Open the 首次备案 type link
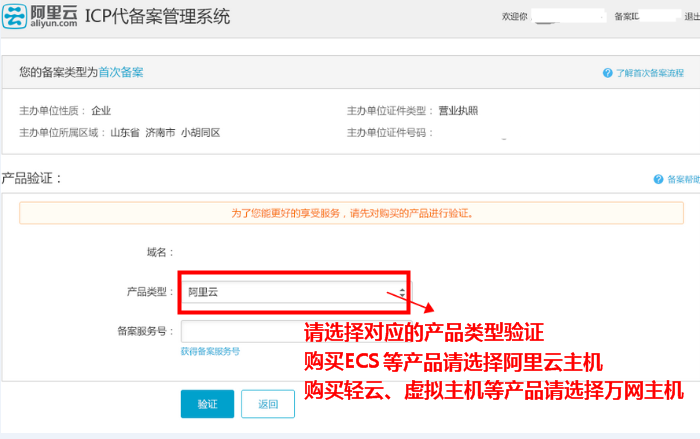 tap(120, 73)
